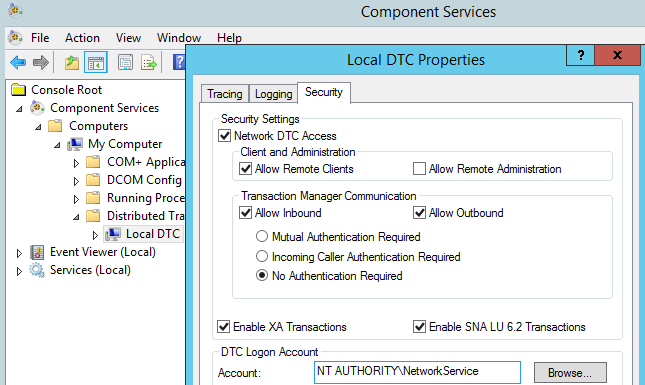The image size is (645, 385).
Task: Click the Browse... button for account
Action: (x=570, y=373)
